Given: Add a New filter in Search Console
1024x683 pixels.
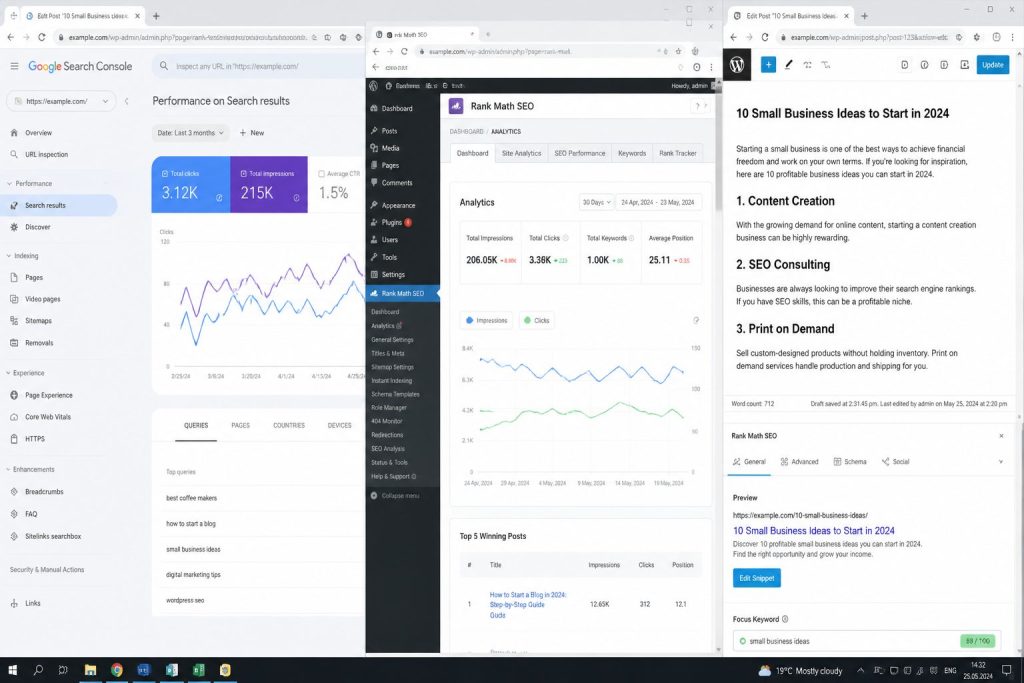Looking at the screenshot, I should point(251,133).
